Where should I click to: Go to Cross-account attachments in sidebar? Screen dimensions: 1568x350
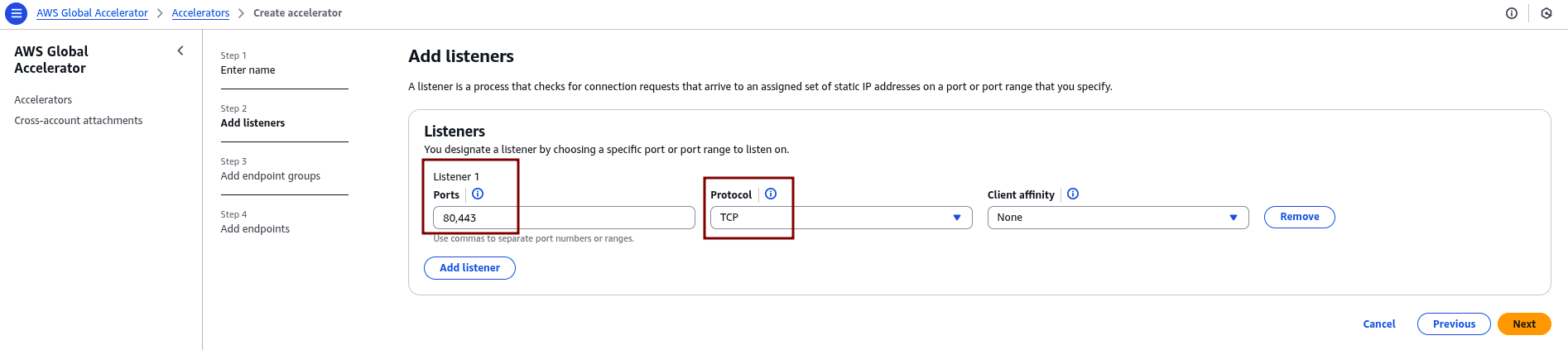[78, 121]
